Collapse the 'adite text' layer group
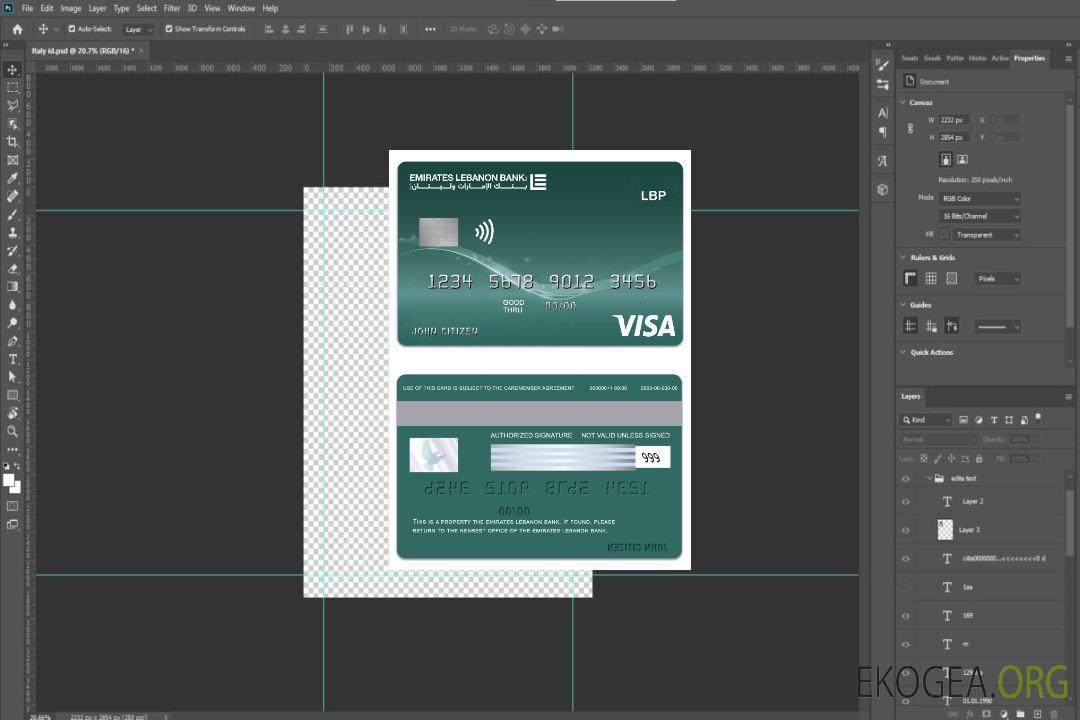1080x720 pixels. pos(929,478)
